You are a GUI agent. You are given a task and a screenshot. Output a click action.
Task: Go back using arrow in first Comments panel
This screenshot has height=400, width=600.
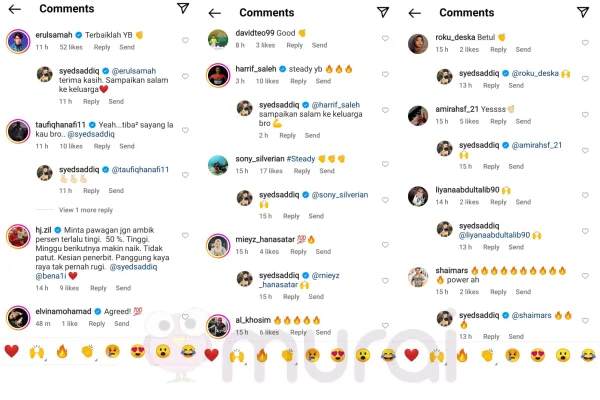pyautogui.click(x=15, y=9)
